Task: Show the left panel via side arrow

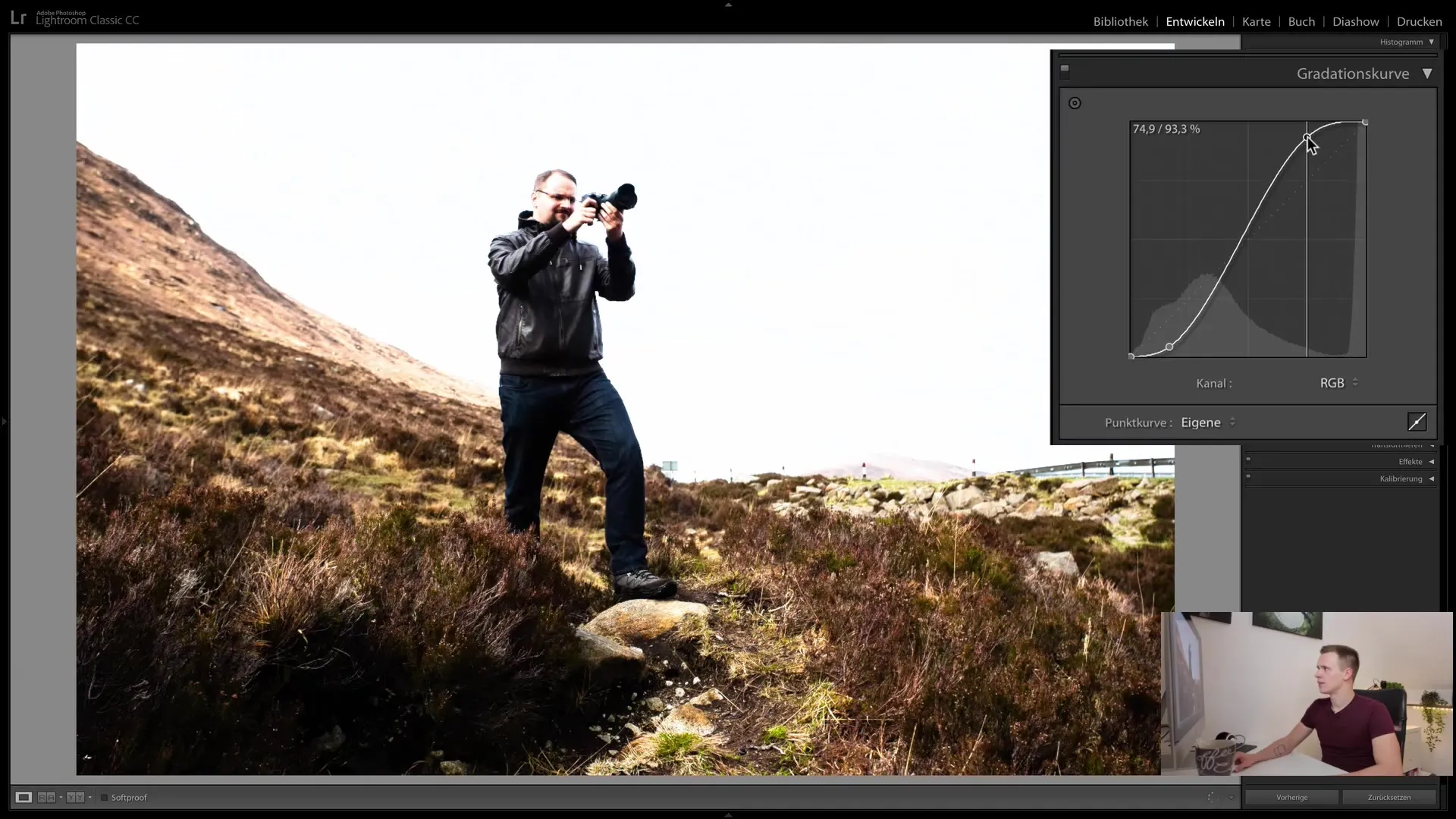Action: [4, 420]
